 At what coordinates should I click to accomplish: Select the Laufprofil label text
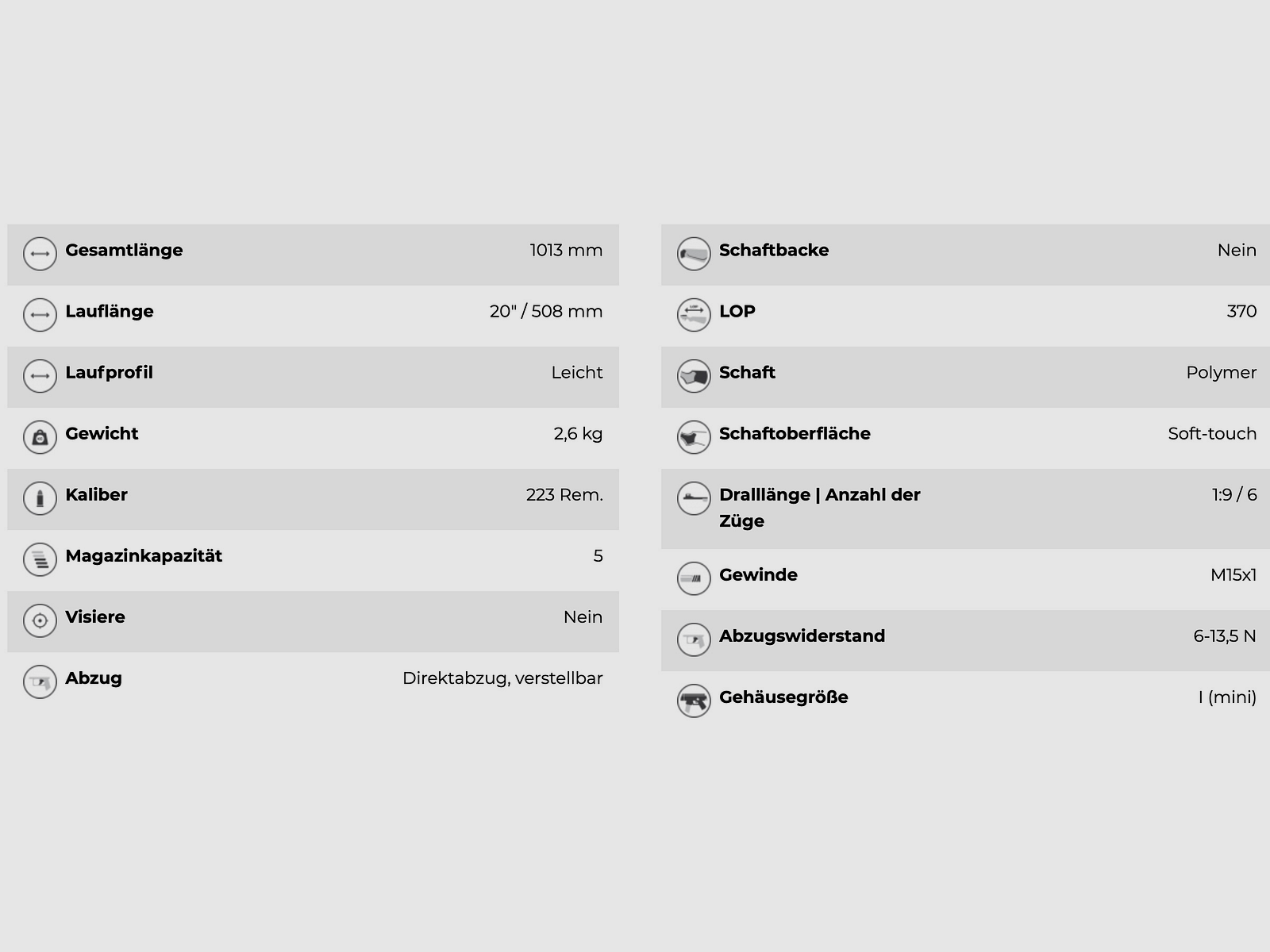[x=109, y=373]
